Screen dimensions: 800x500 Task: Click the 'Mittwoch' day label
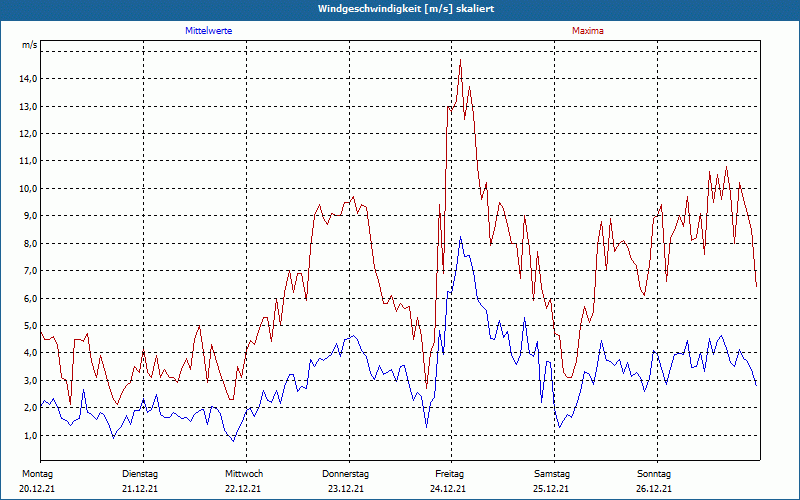click(244, 474)
